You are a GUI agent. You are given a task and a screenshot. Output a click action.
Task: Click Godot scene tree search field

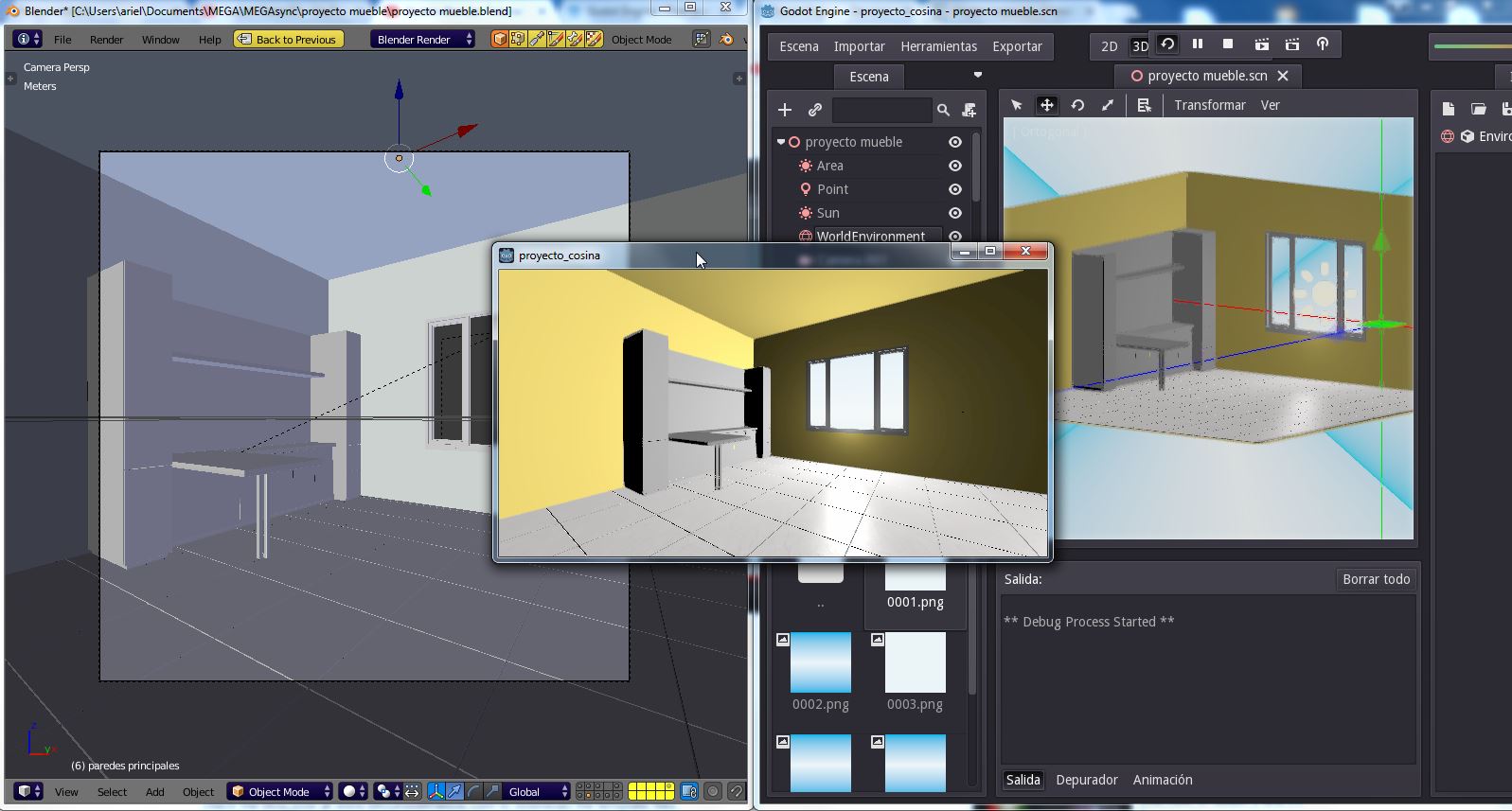[x=881, y=110]
